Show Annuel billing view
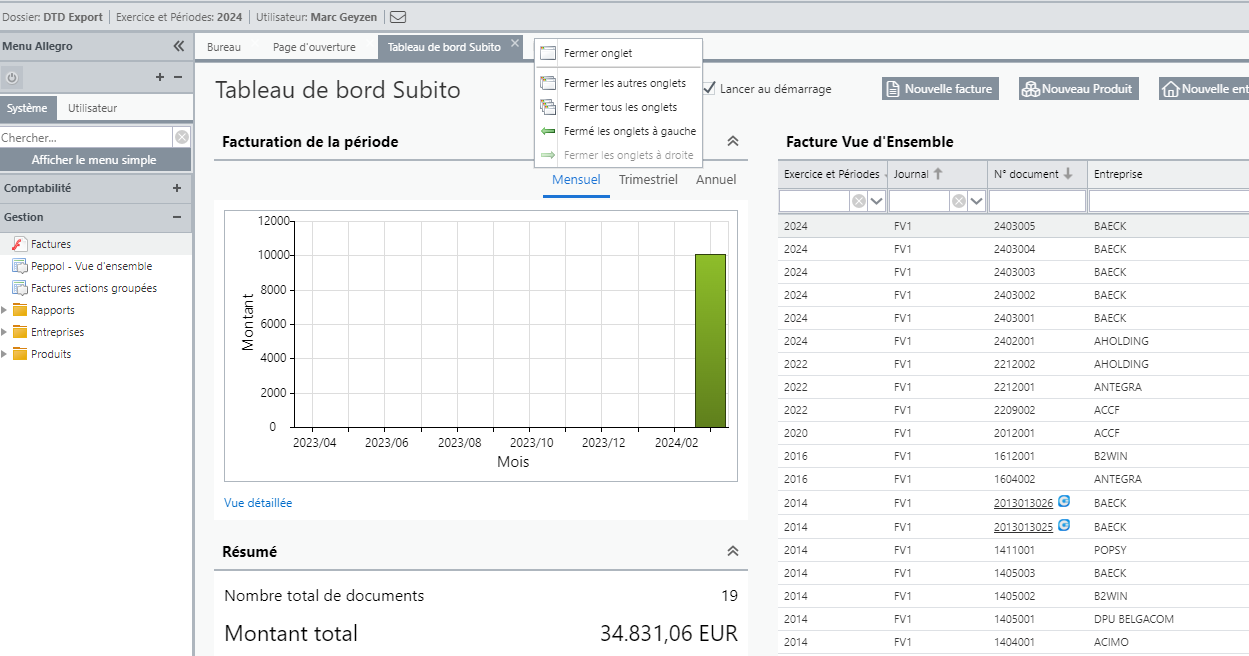 (x=716, y=180)
